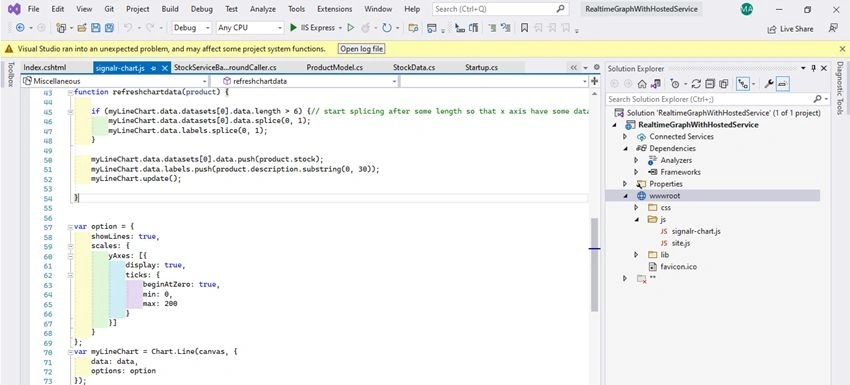Click the Save All icon
Screen dimensions: 850x385
(109, 28)
